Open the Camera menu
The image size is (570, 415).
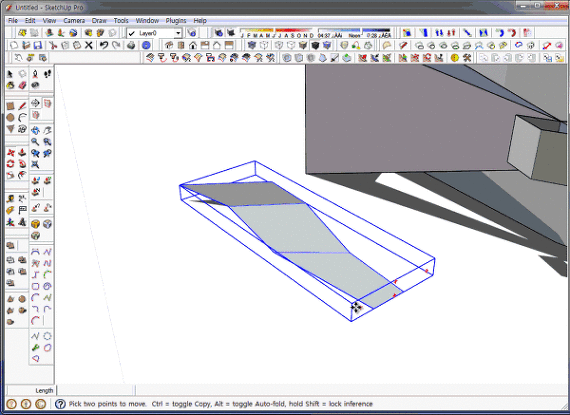click(x=74, y=20)
